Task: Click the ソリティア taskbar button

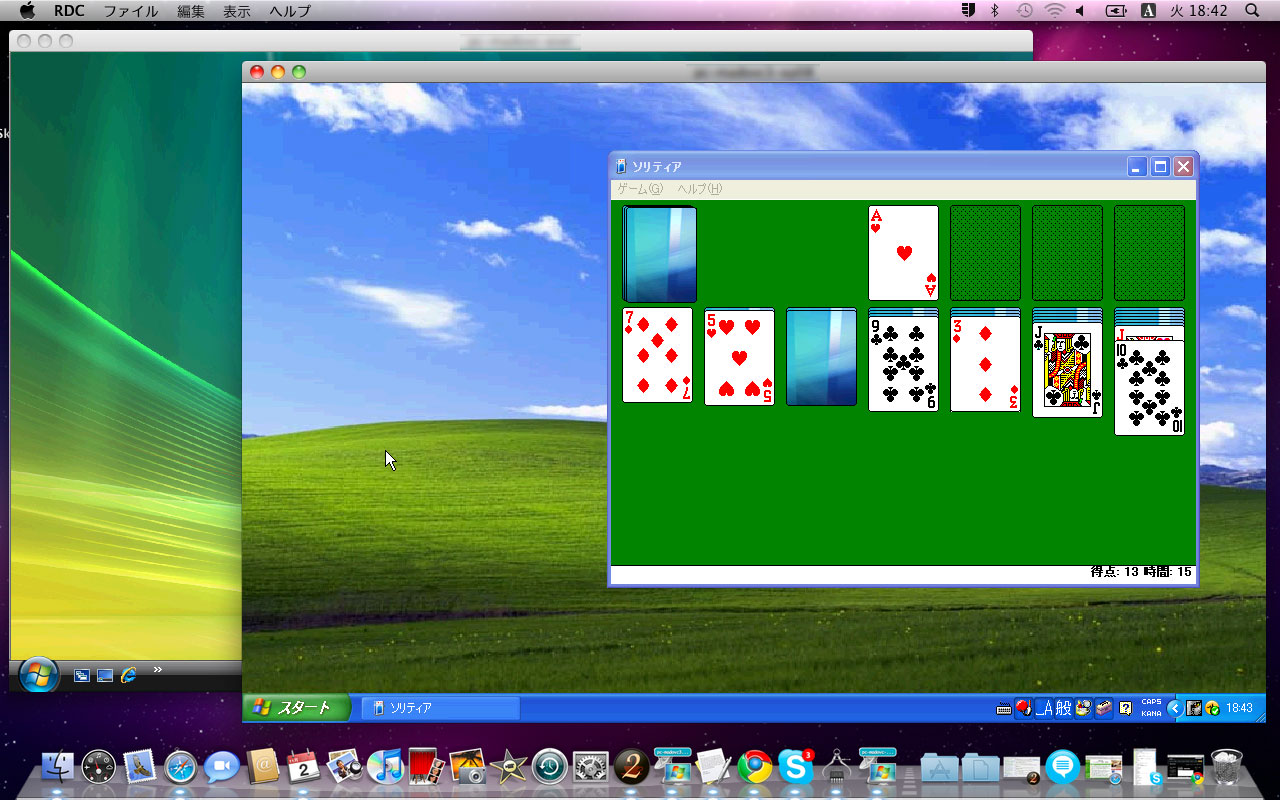Action: pyautogui.click(x=440, y=708)
